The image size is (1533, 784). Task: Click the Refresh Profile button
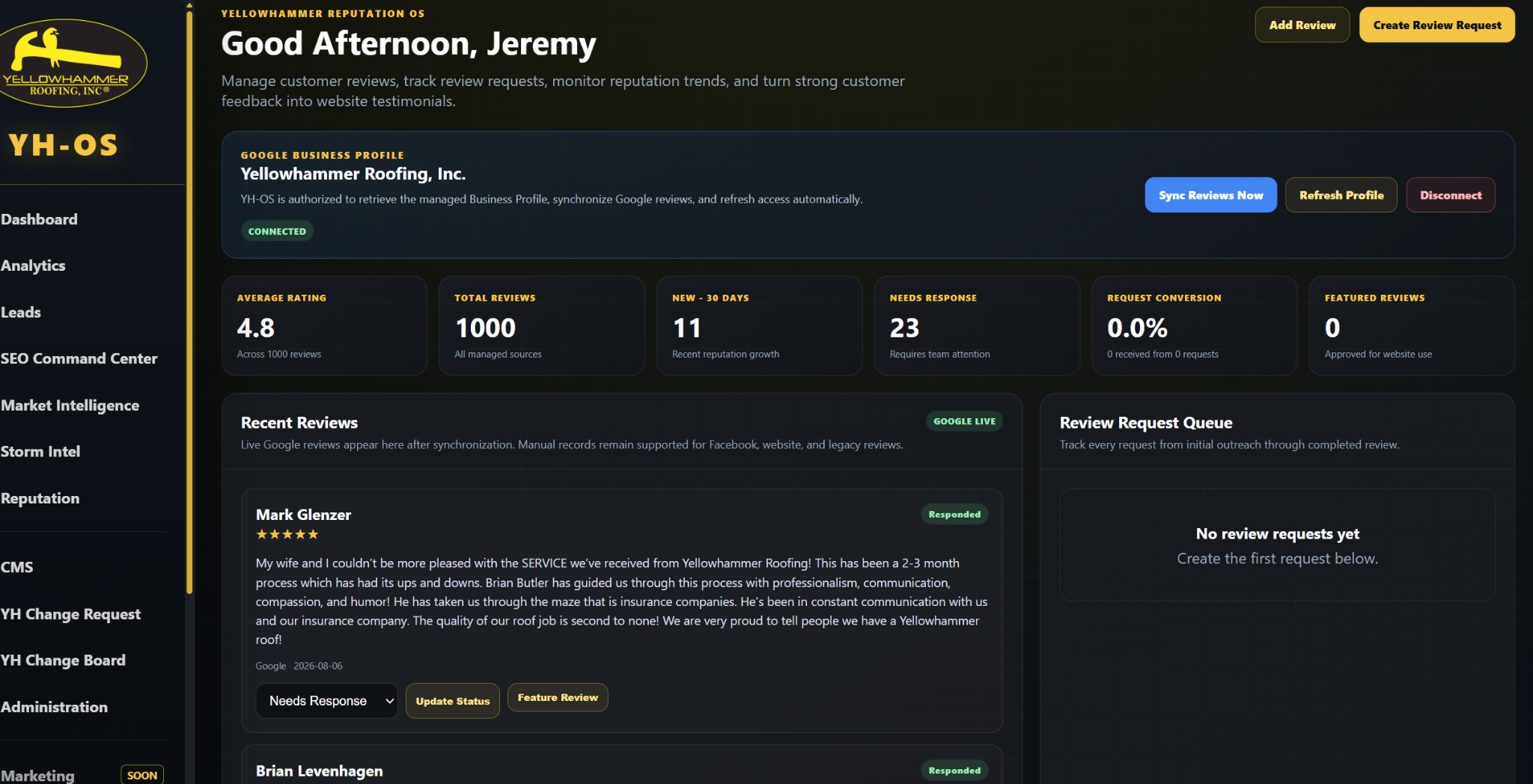pos(1341,195)
